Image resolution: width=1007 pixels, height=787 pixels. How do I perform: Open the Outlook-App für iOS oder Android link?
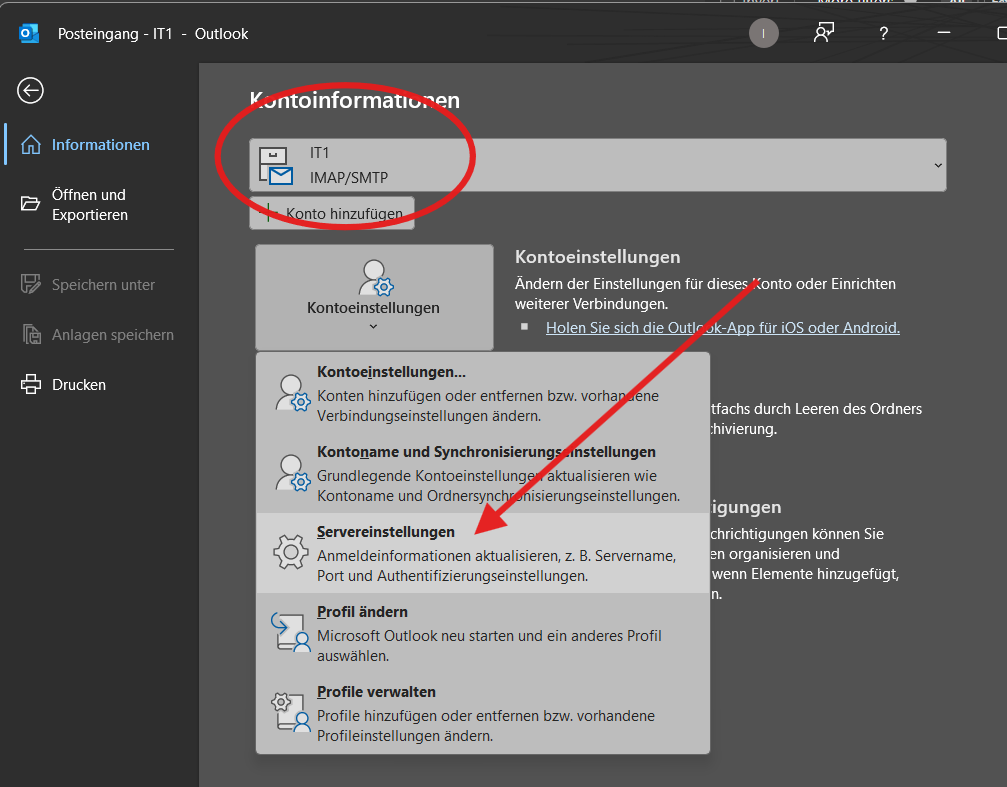pos(722,327)
